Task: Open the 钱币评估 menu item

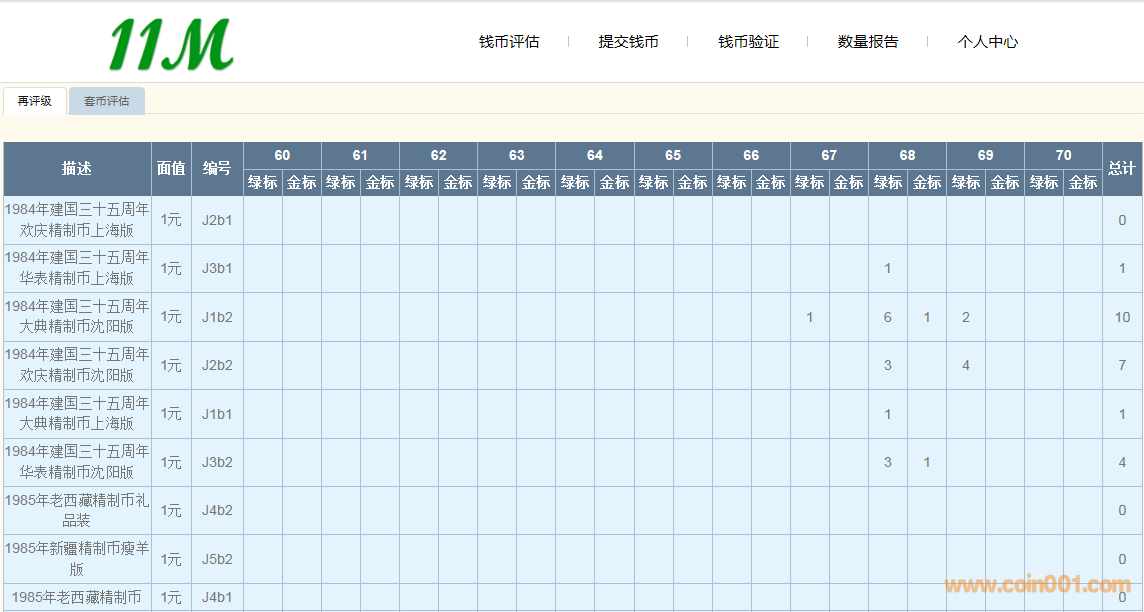Action: click(509, 42)
